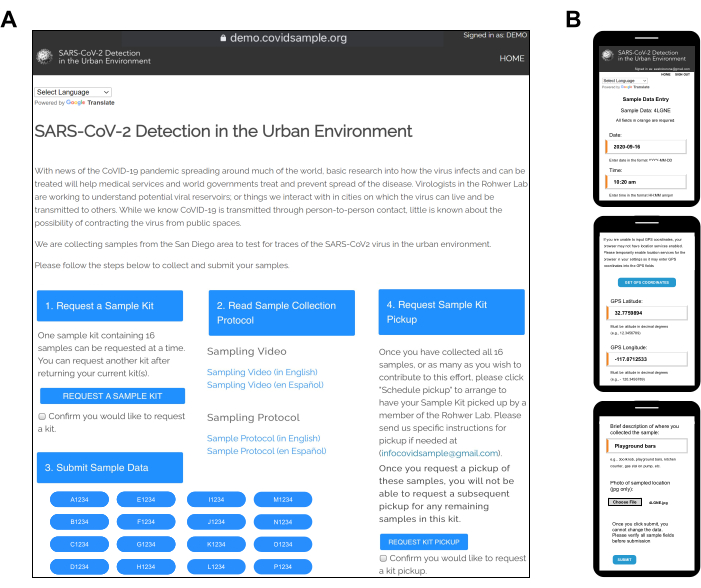Click the REQUEST KIT PICKUP button
The width and height of the screenshot is (701, 588).
point(424,542)
